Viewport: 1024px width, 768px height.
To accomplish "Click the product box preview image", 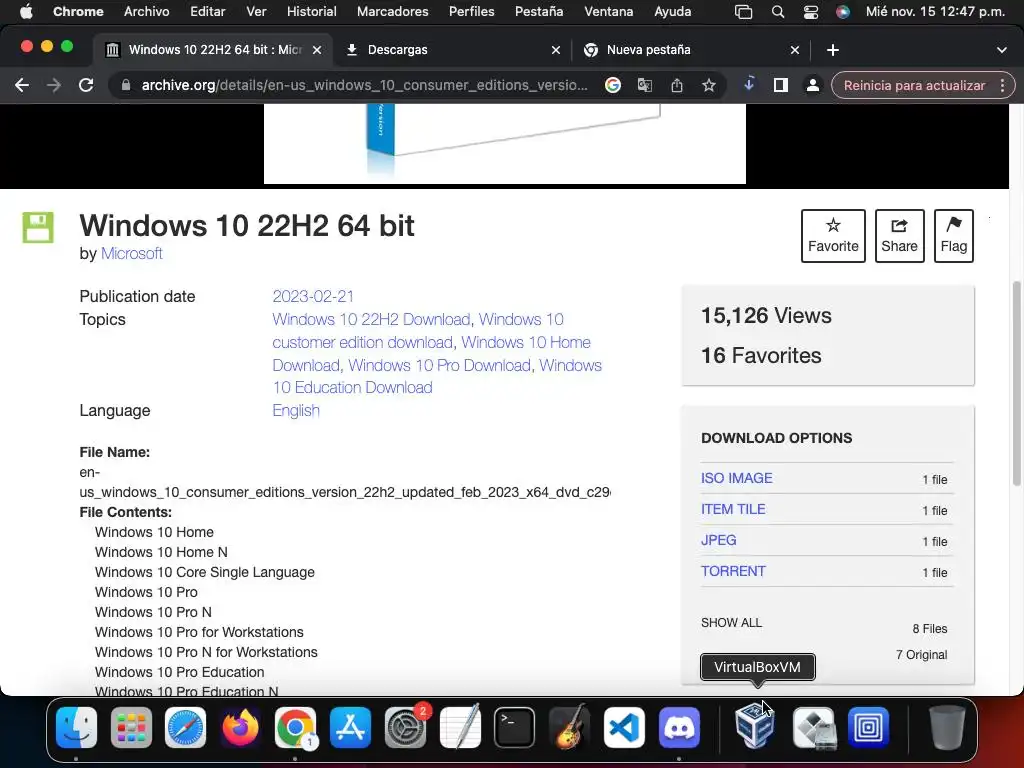I will (505, 144).
